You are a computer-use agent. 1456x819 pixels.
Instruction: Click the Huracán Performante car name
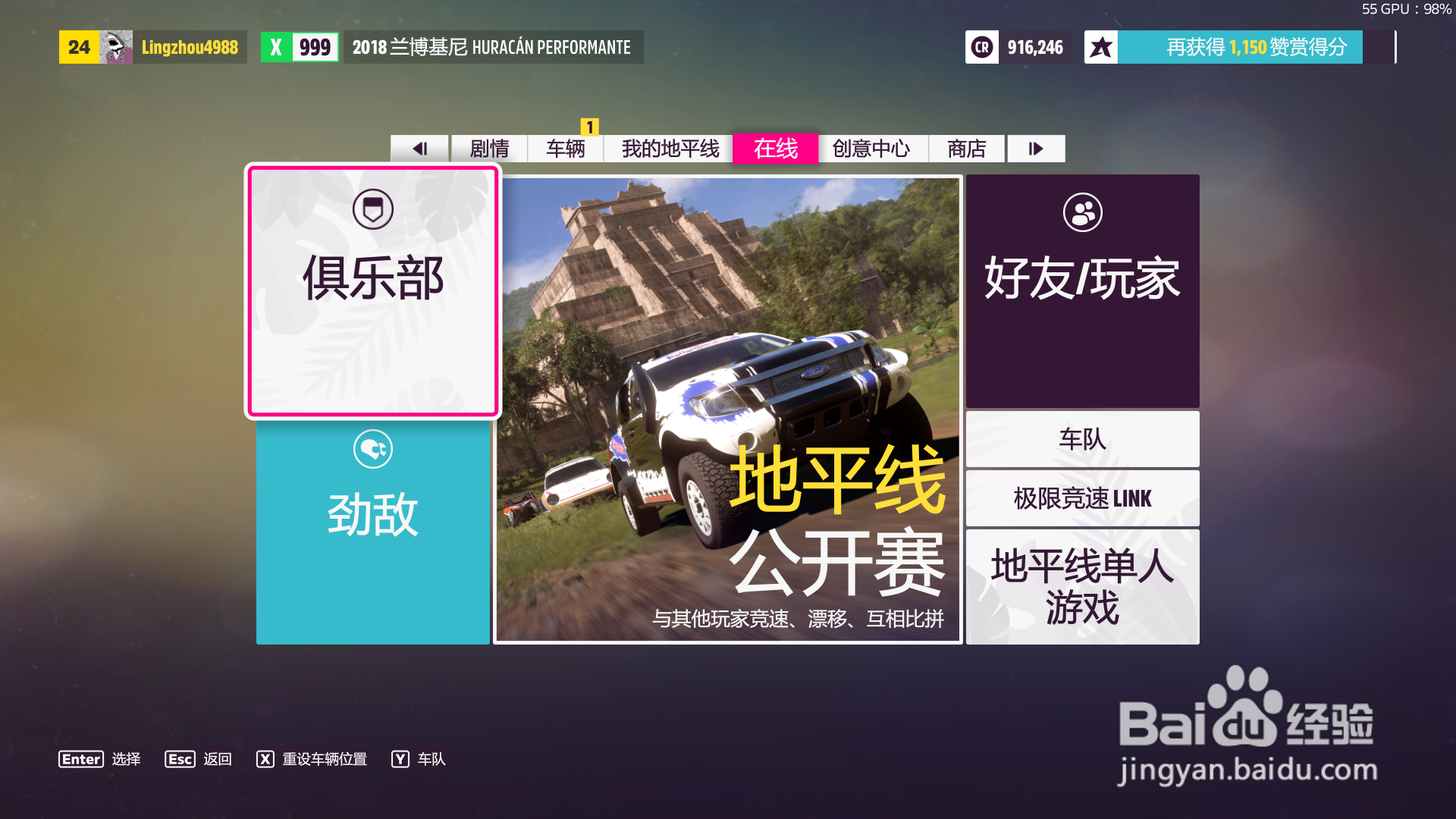coord(491,47)
